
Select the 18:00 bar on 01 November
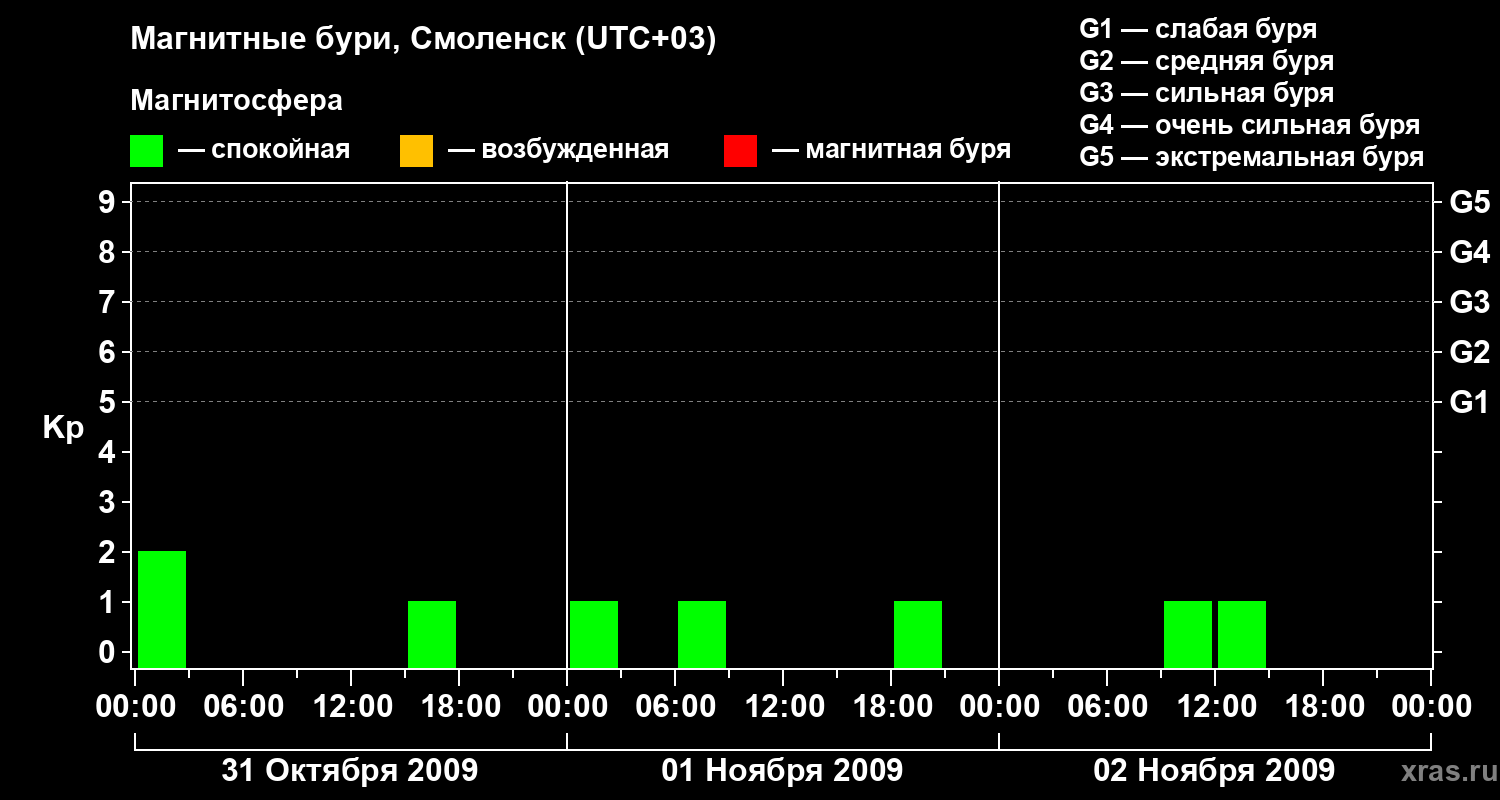pyautogui.click(x=918, y=635)
